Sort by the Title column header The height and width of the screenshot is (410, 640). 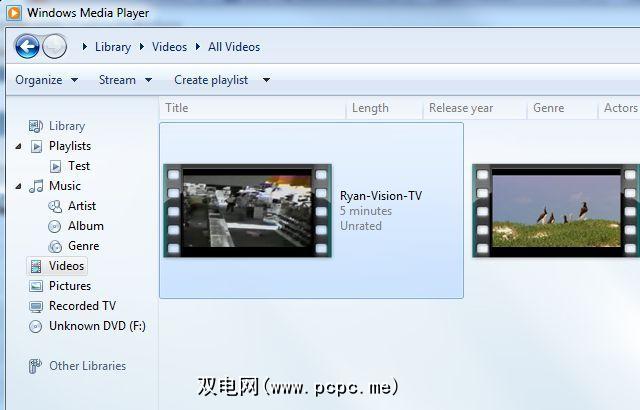point(252,108)
